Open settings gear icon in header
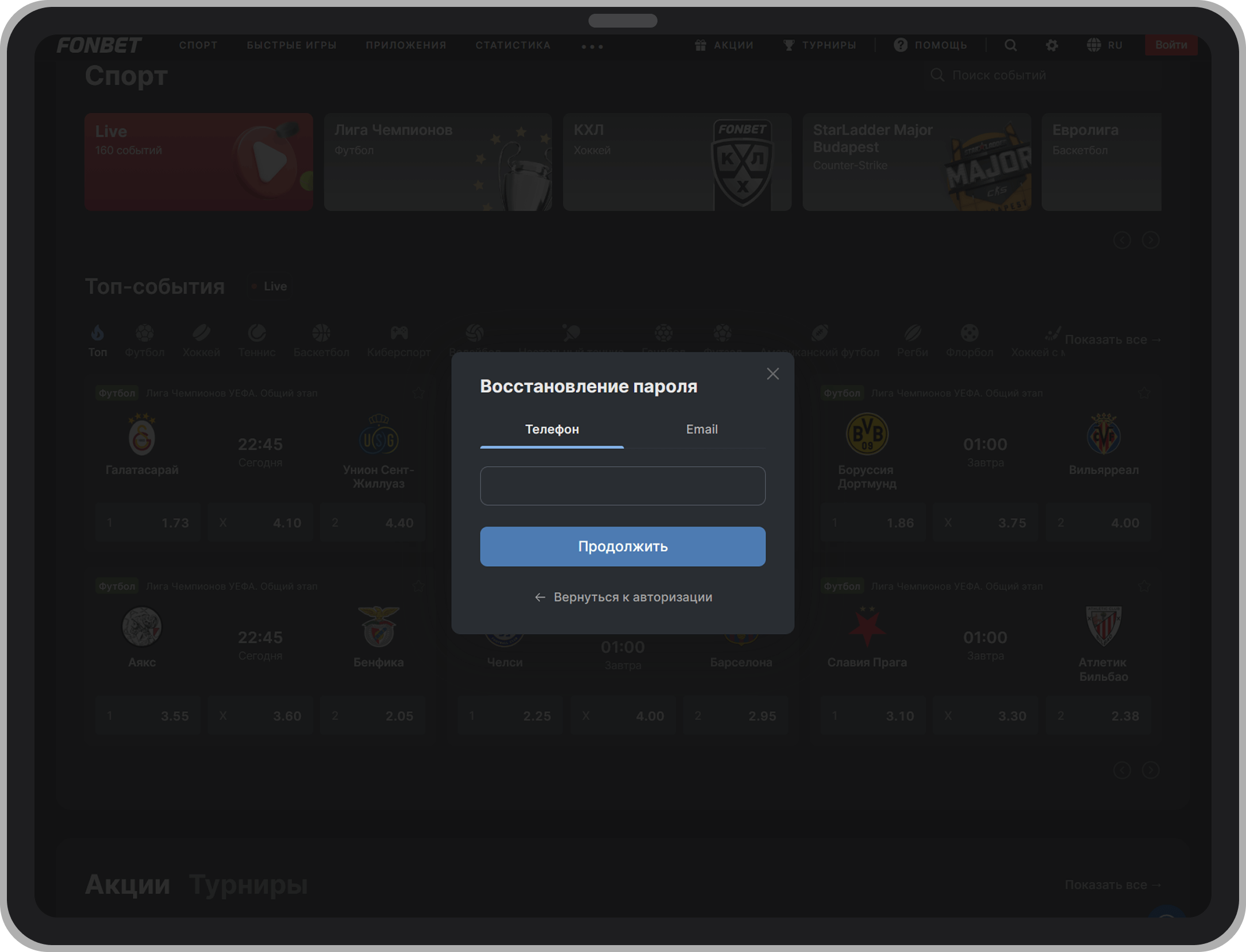This screenshot has height=952, width=1246. (1051, 45)
